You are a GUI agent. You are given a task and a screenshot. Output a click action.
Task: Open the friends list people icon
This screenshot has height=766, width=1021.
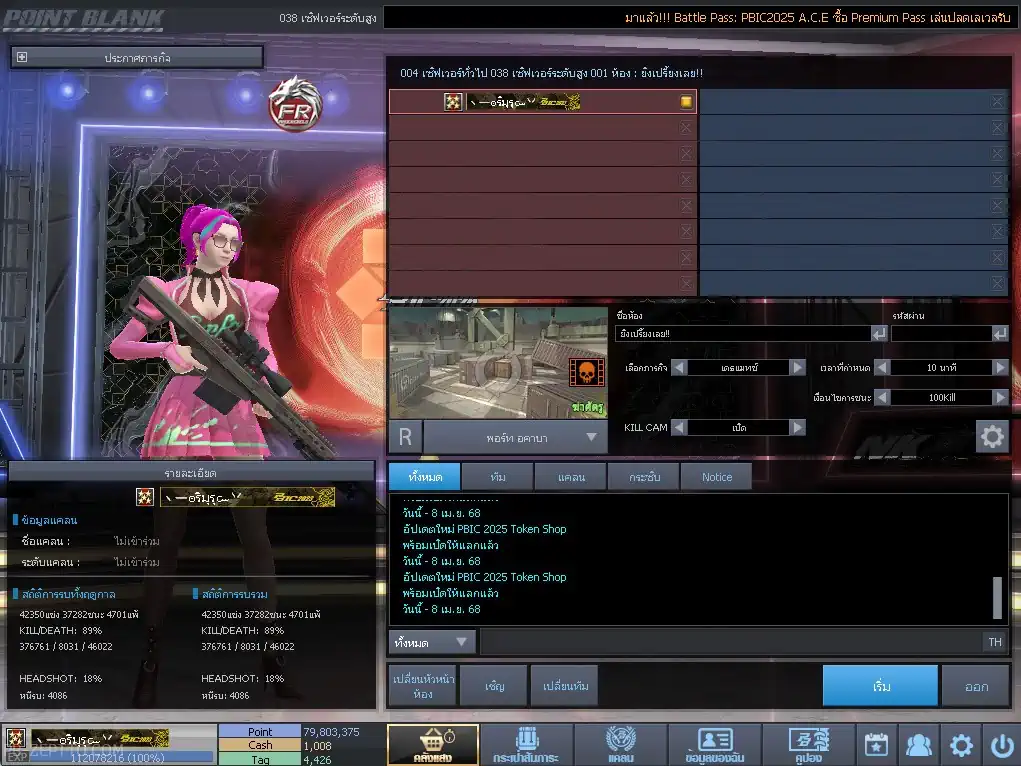click(x=918, y=745)
